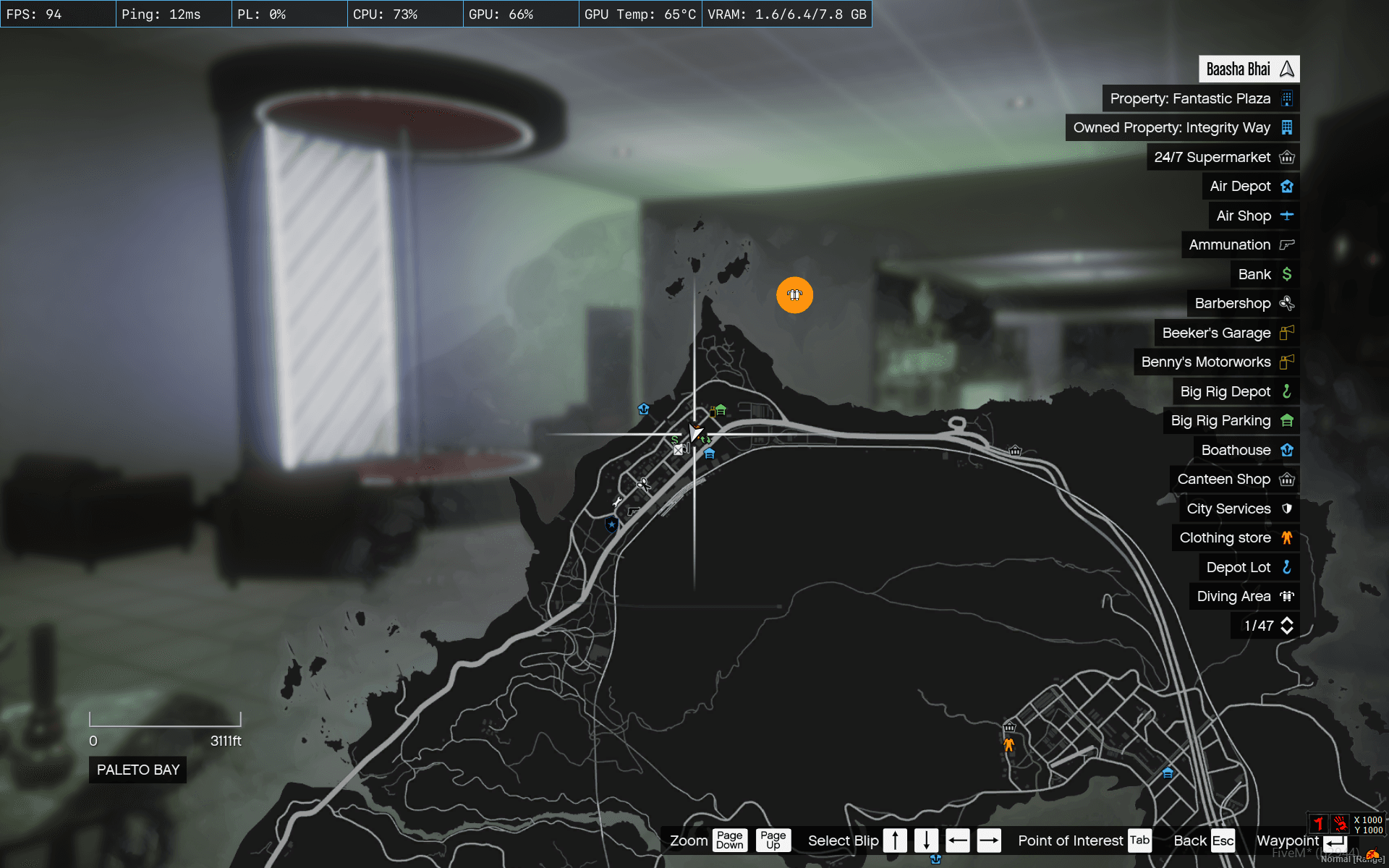Click the wrench mechanic blip on map

click(x=617, y=501)
